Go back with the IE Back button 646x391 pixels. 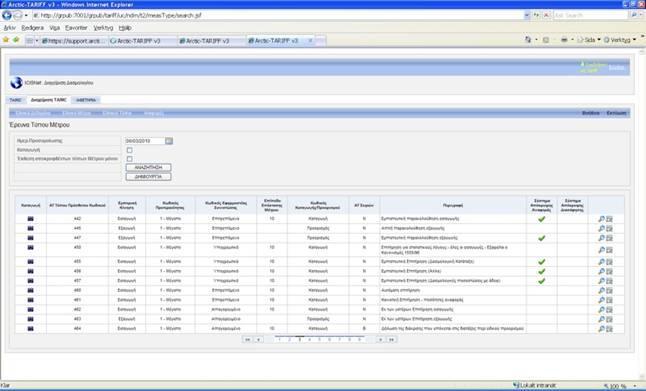pos(7,15)
